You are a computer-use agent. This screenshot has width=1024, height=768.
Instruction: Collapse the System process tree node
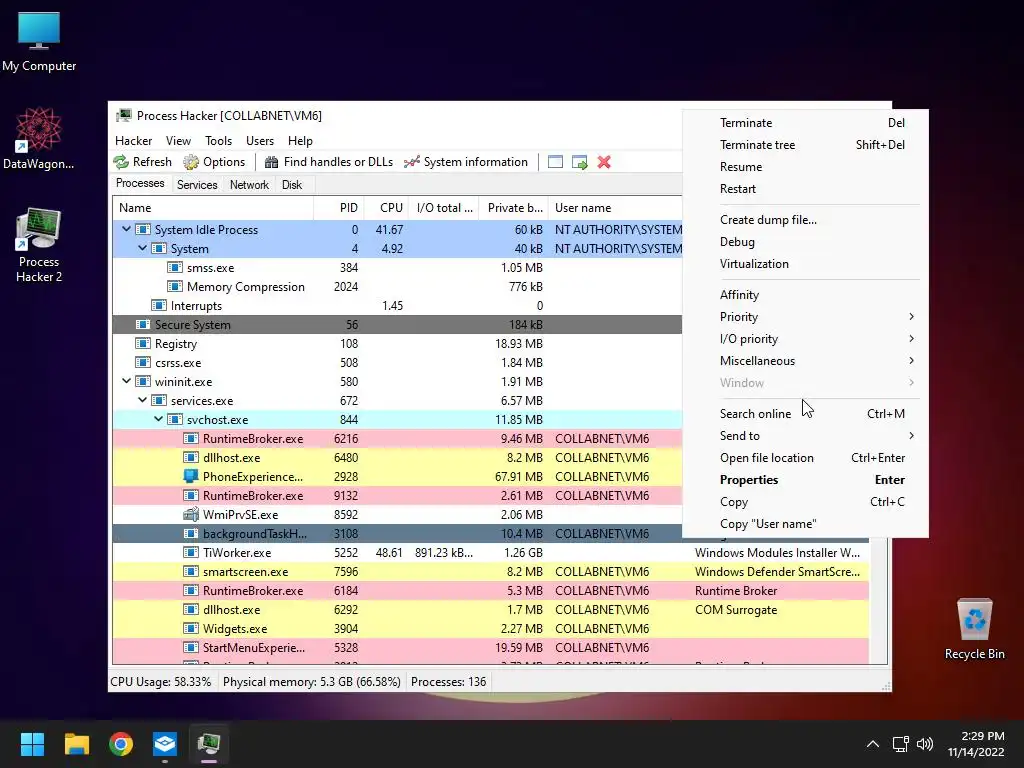point(142,249)
